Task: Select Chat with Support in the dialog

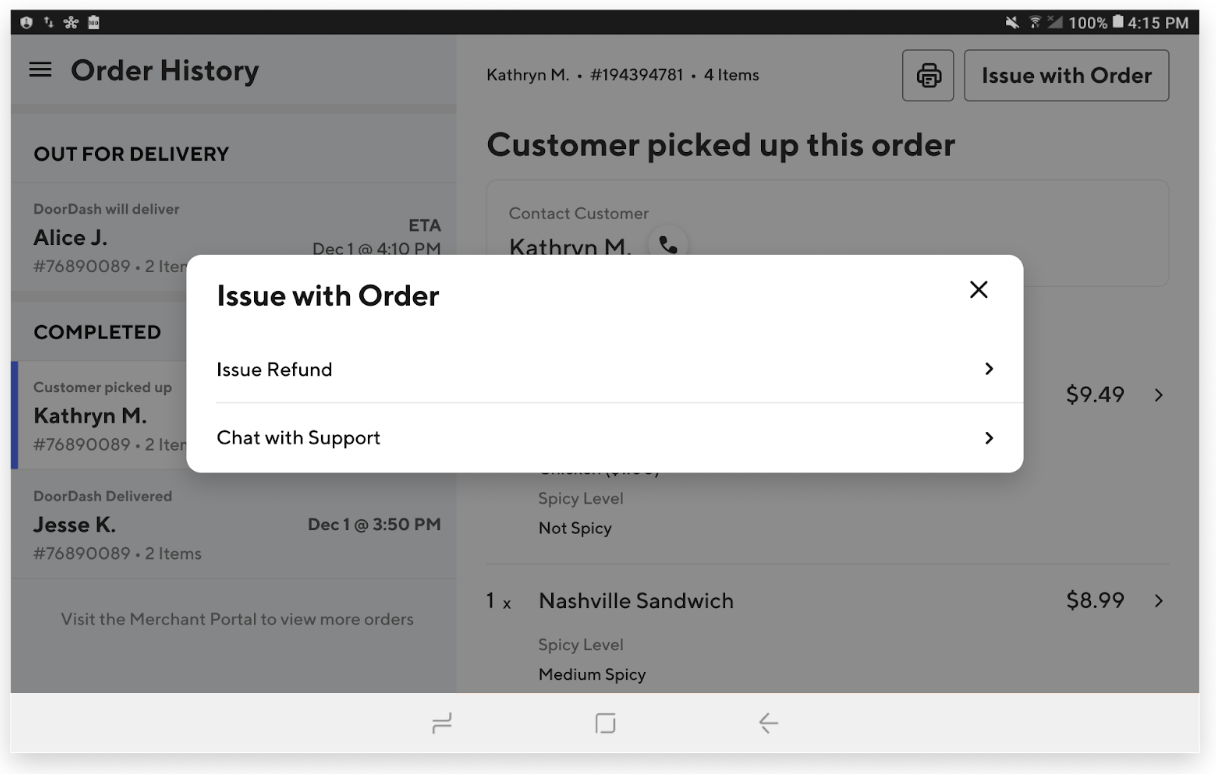Action: tap(299, 437)
